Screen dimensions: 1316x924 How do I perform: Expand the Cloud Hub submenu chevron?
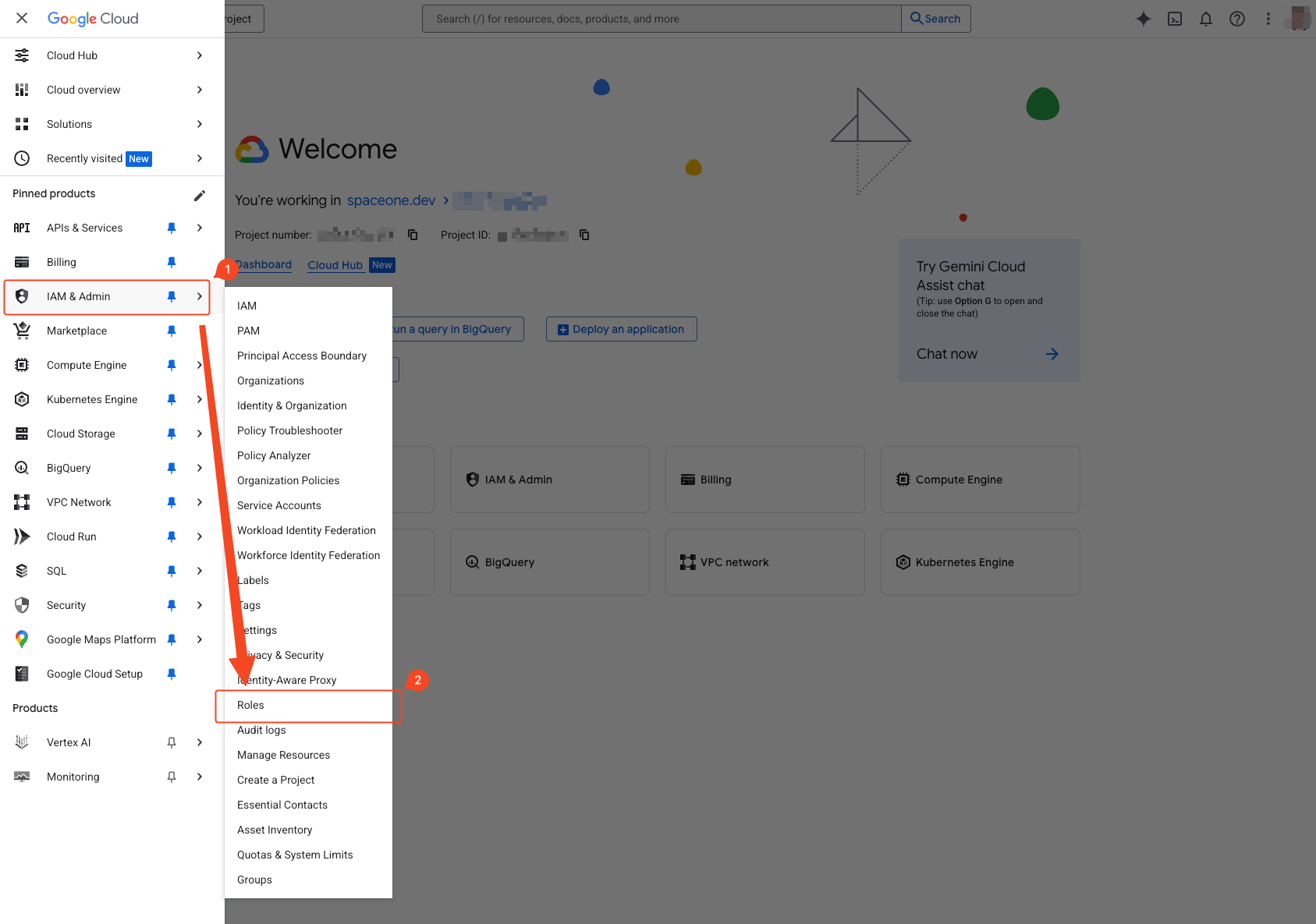pos(200,55)
